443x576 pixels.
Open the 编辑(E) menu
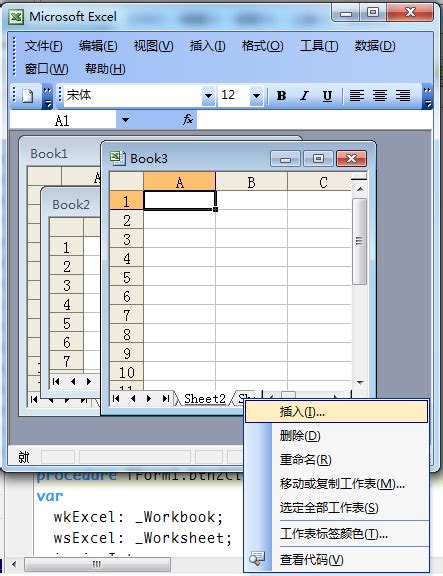(x=98, y=46)
